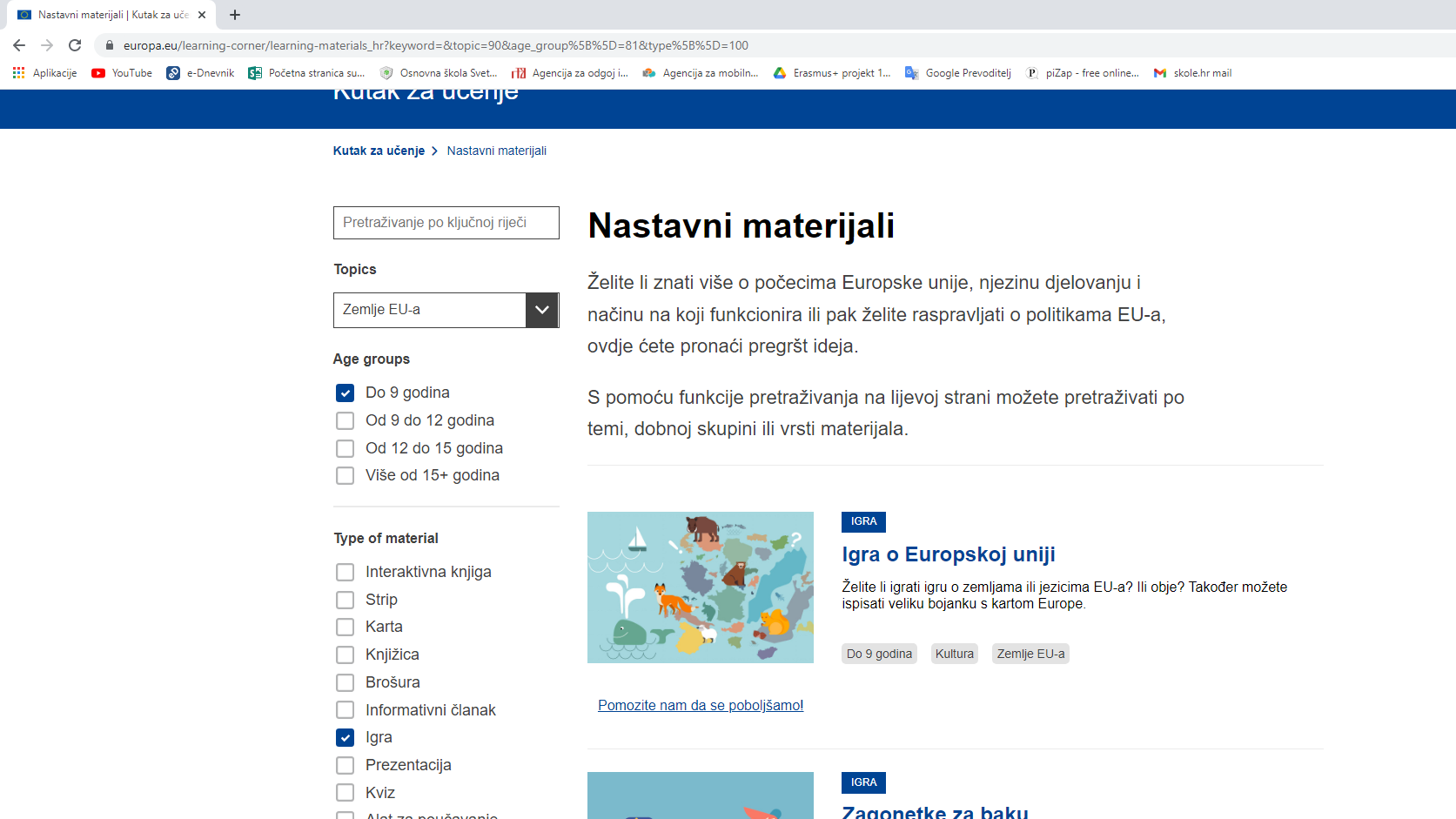
Task: Click the keyword search input field
Action: tap(446, 223)
